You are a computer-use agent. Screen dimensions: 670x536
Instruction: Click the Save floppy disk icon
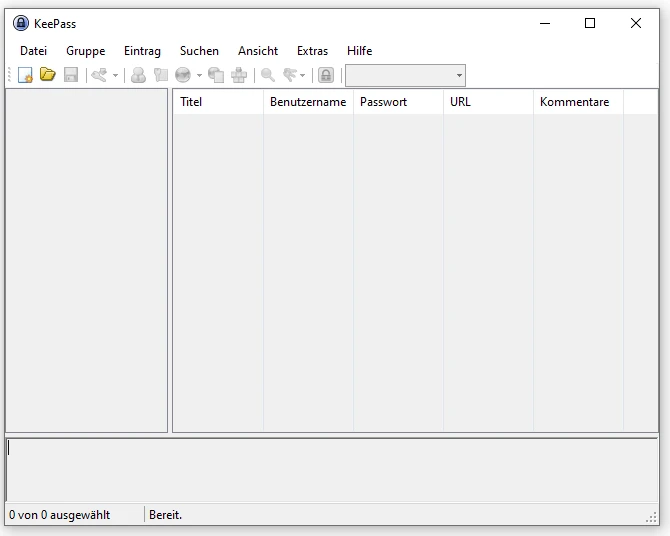(71, 75)
